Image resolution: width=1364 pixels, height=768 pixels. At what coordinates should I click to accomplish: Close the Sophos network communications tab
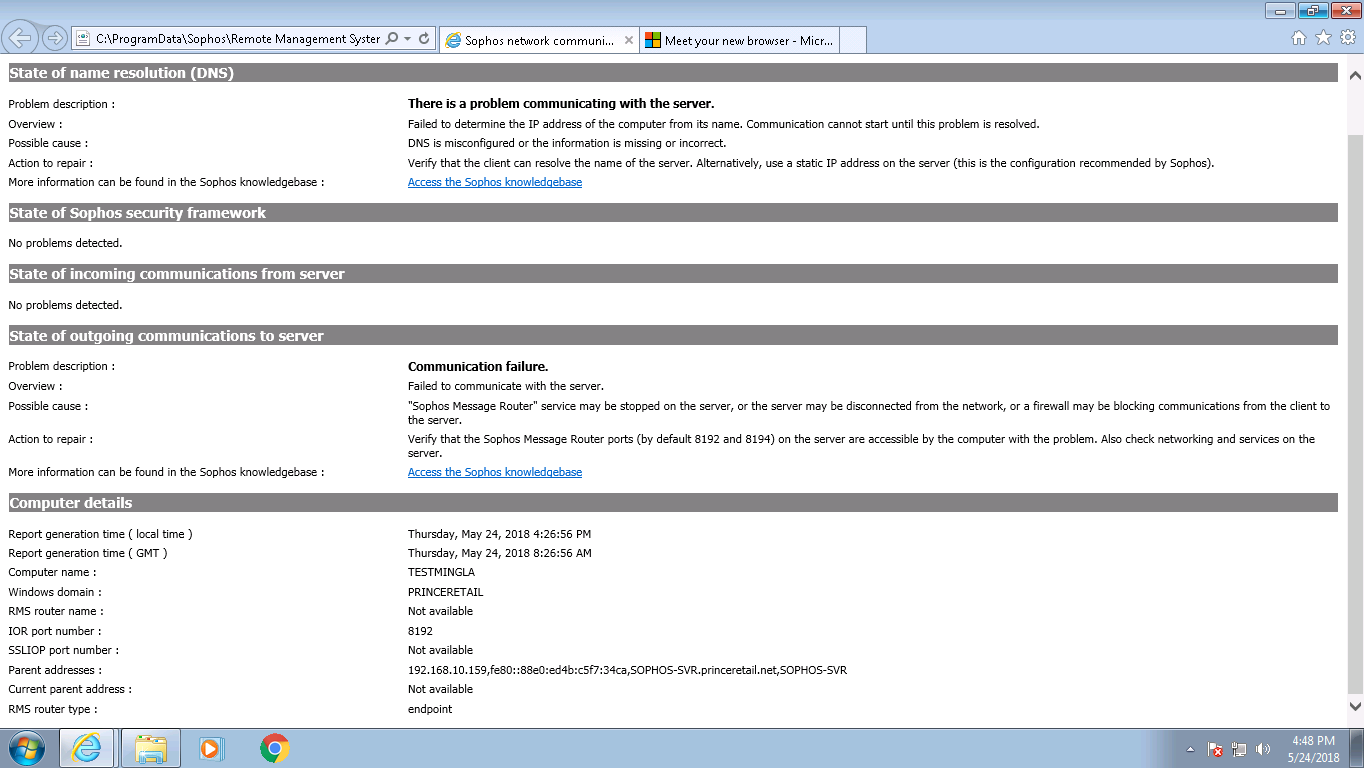point(628,41)
